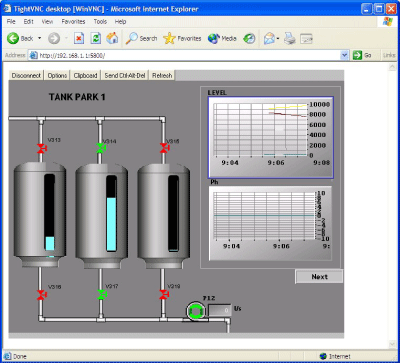
Task: Toggle the green V314 inlet valve
Action: click(100, 148)
